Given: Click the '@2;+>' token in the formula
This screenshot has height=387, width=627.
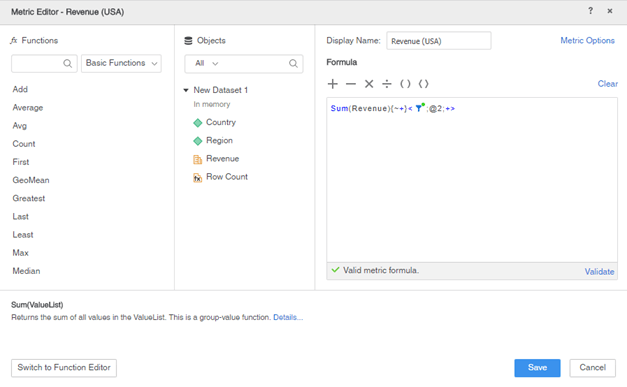Looking at the screenshot, I should pyautogui.click(x=442, y=108).
